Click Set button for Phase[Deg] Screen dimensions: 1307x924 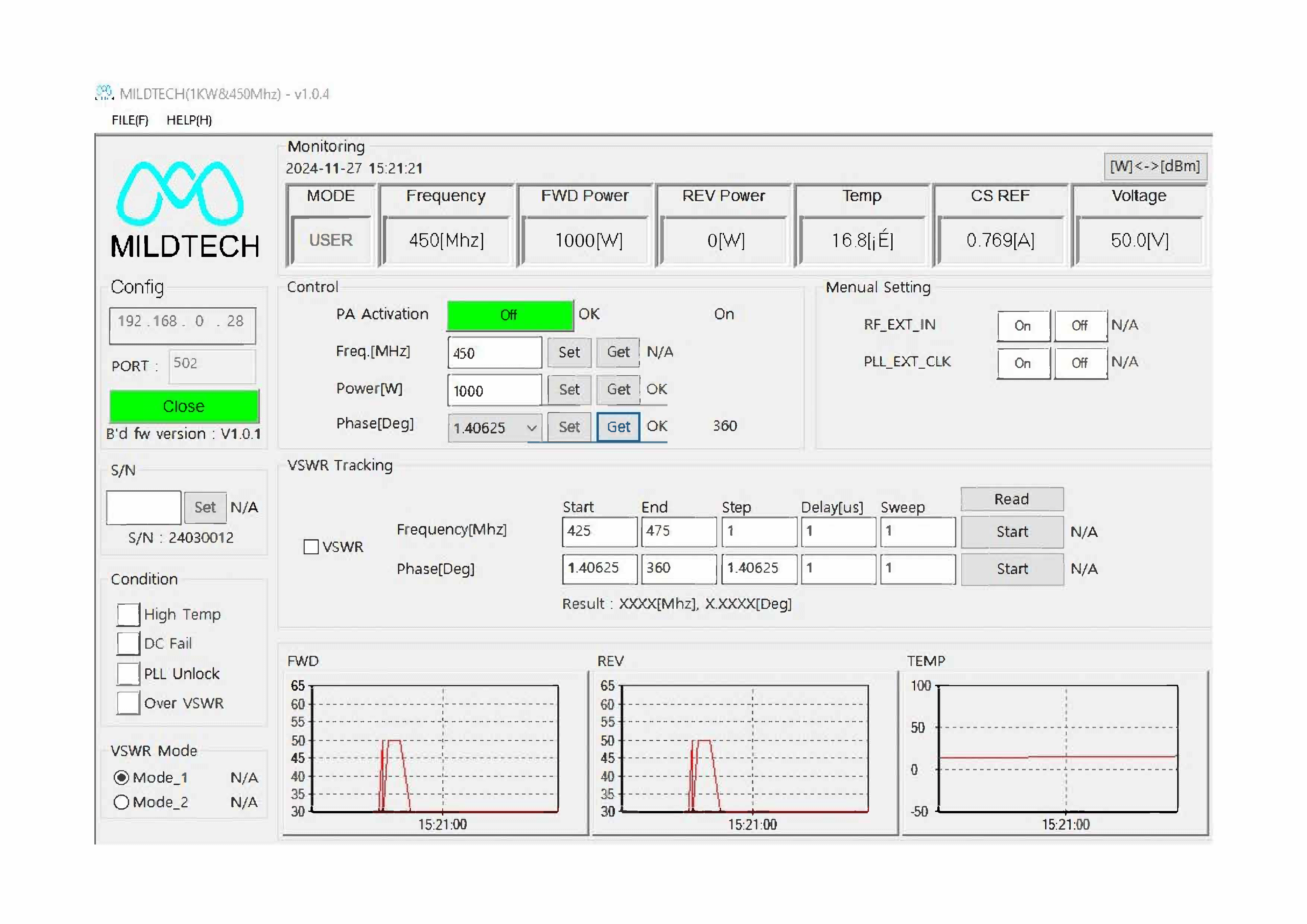coord(569,427)
